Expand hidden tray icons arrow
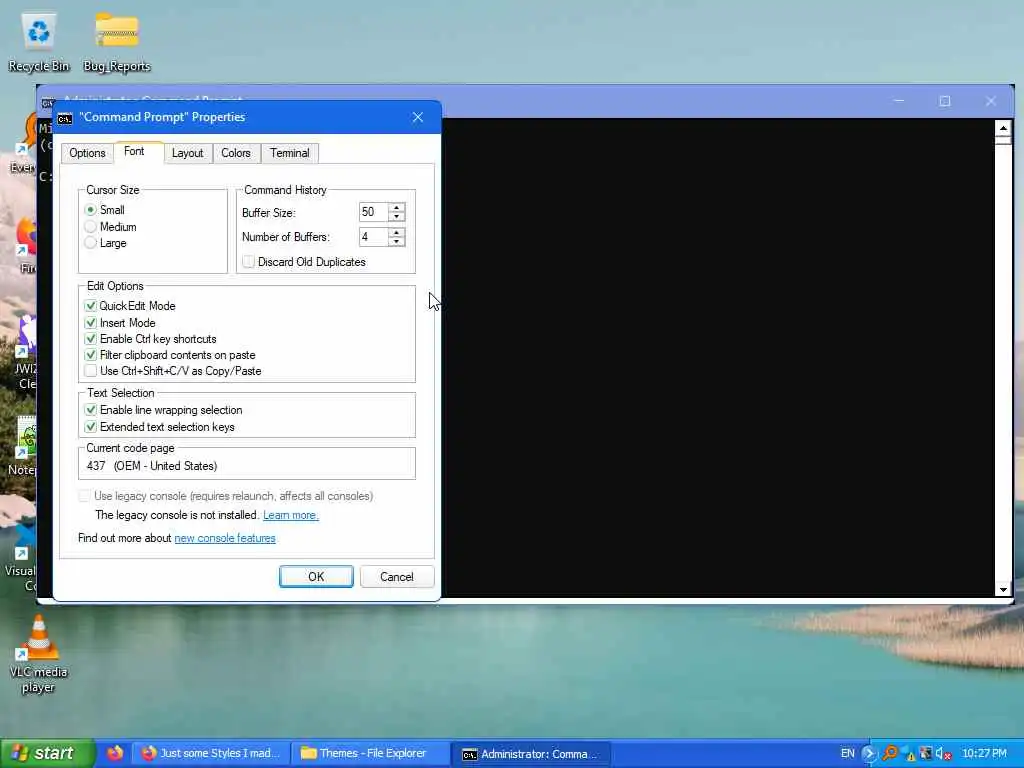Screen dimensions: 1024x768 (869, 754)
